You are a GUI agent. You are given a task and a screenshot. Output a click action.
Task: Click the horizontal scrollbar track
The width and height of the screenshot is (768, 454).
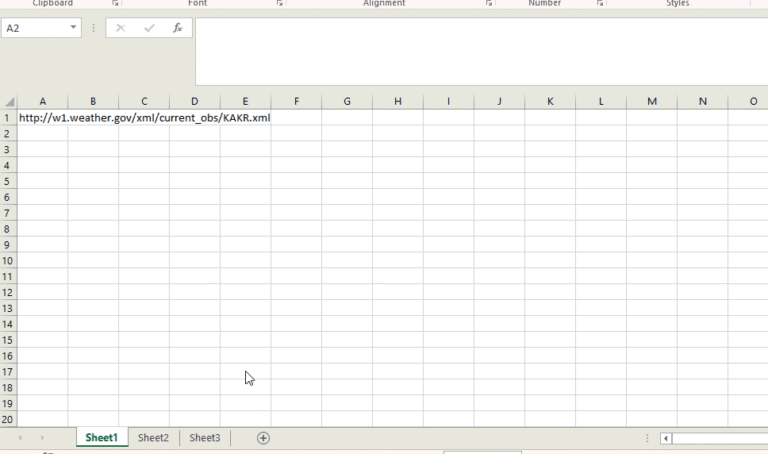720,438
